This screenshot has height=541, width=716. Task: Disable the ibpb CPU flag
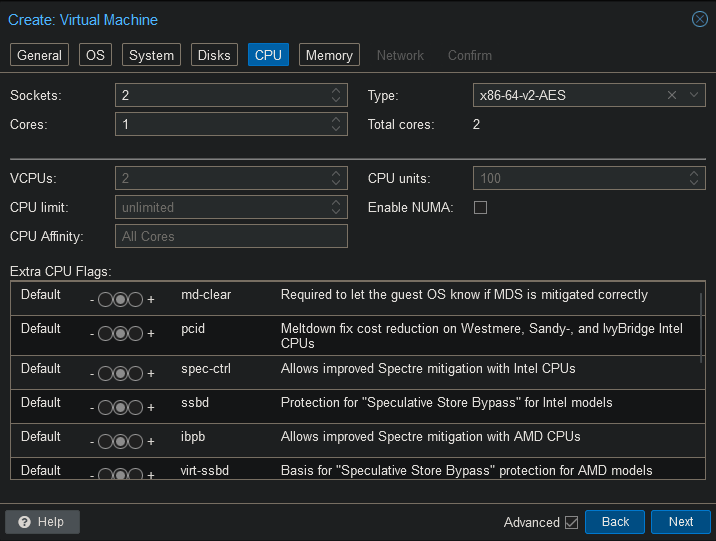105,441
